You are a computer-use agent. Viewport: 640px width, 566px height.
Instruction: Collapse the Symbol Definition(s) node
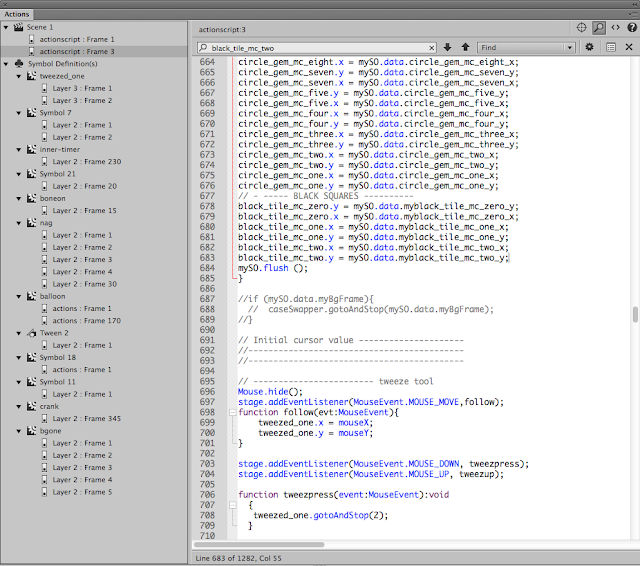pyautogui.click(x=6, y=64)
